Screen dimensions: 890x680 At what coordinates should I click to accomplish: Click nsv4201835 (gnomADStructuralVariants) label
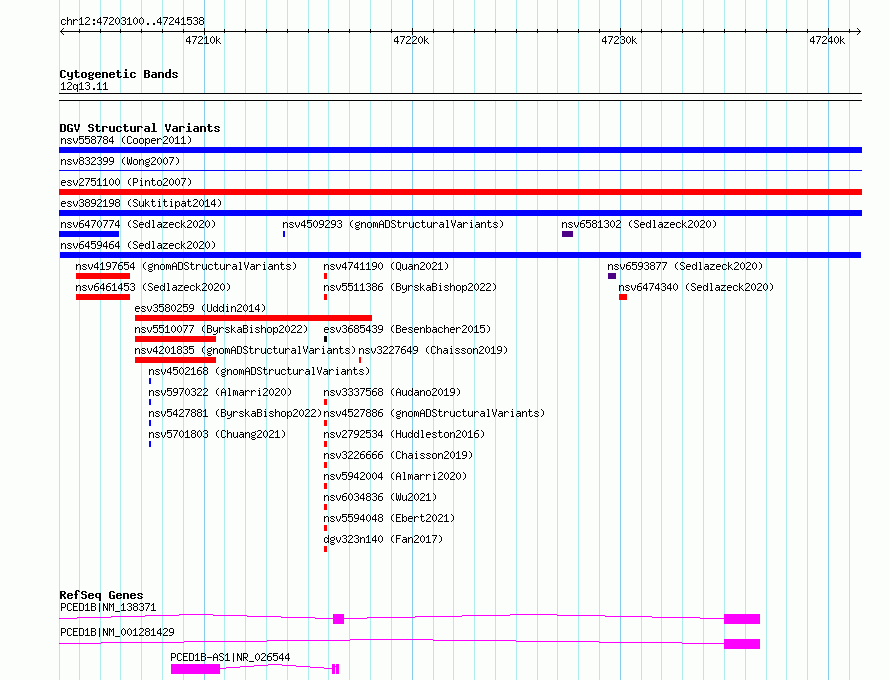[x=245, y=350]
